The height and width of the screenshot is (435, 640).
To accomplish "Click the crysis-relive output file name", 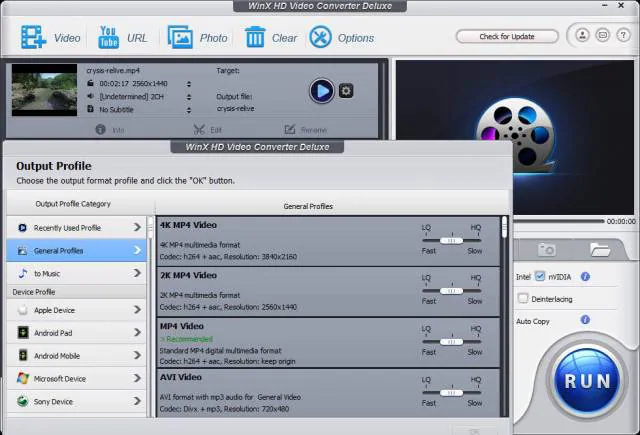I will click(236, 109).
